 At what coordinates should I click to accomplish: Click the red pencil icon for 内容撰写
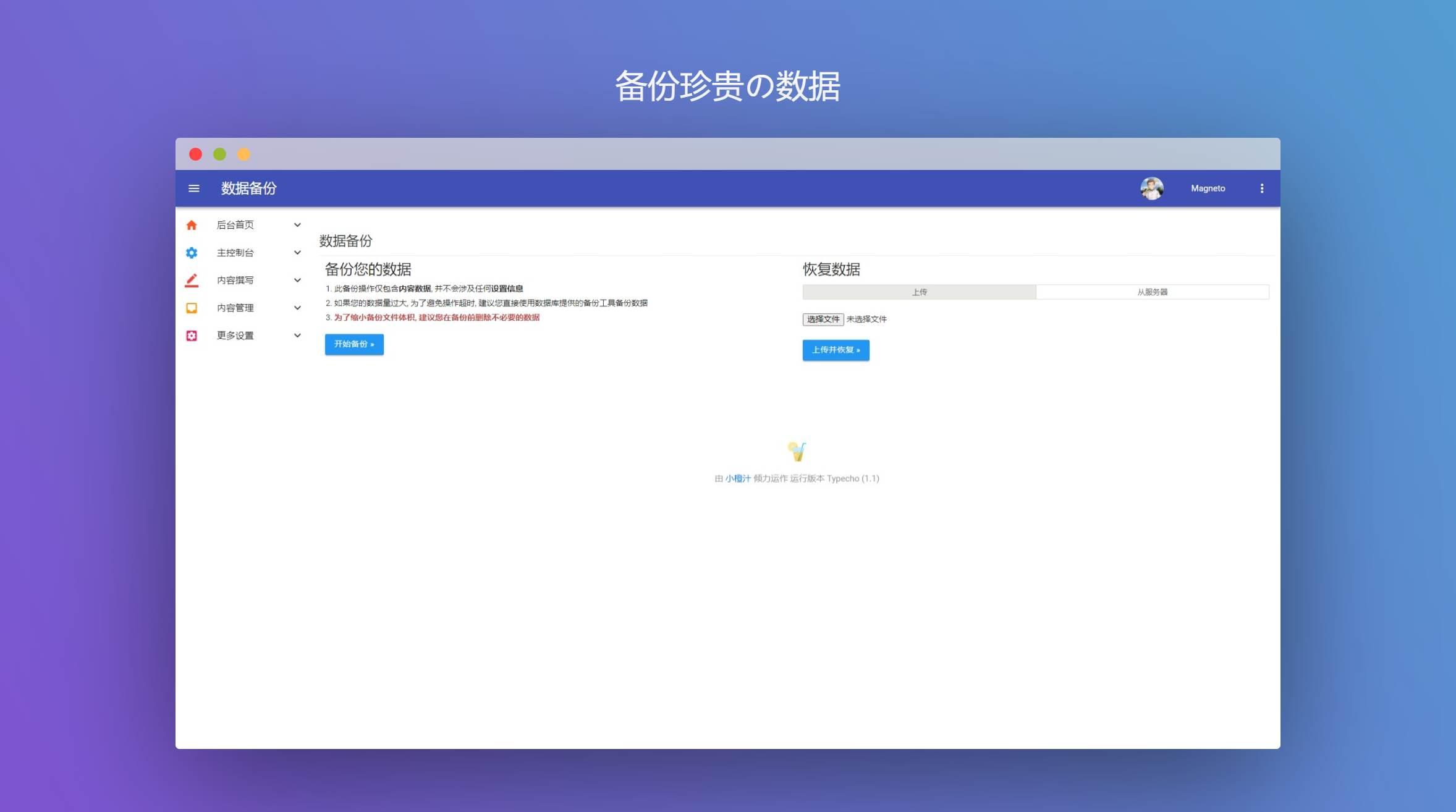click(x=192, y=281)
